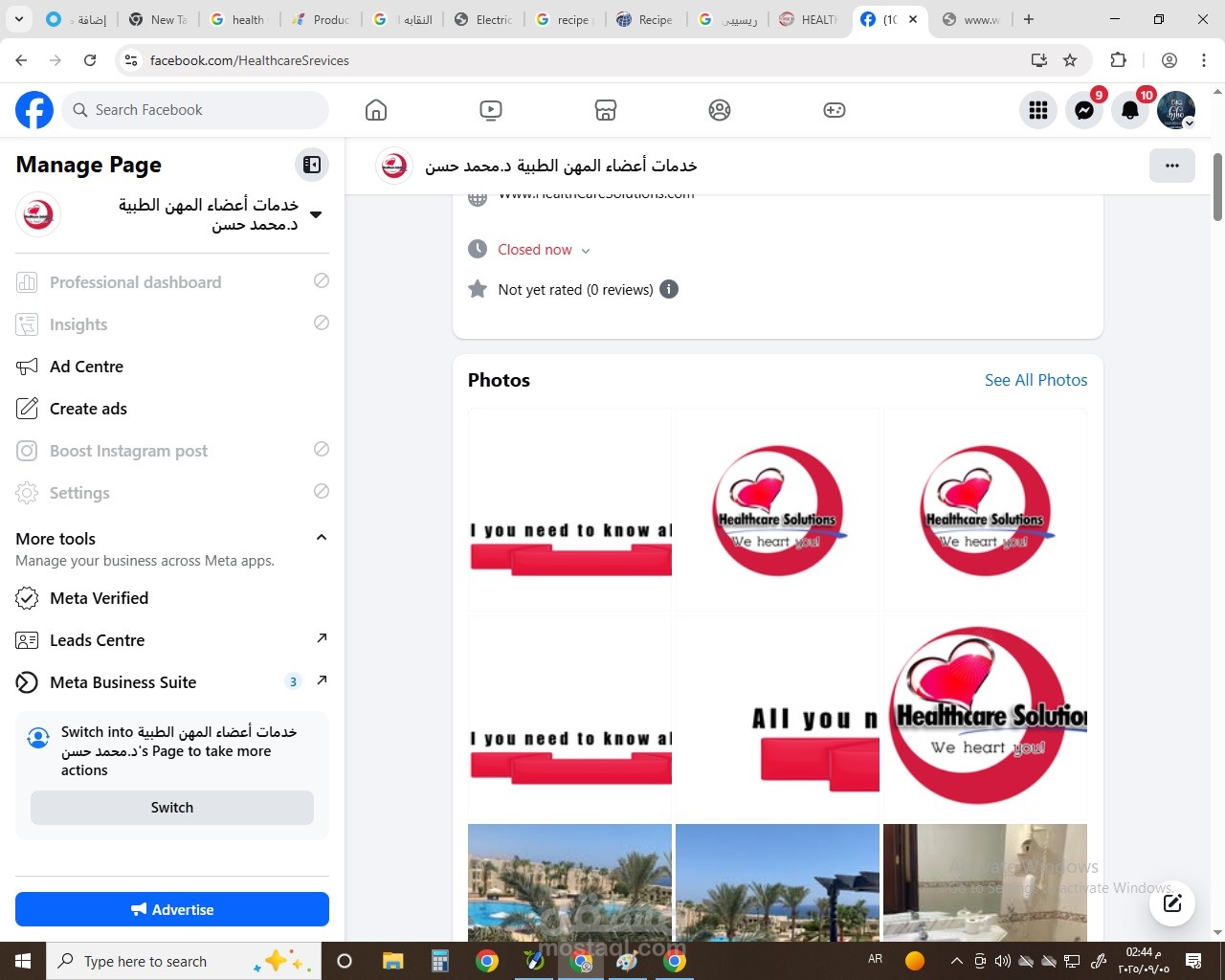Open Windows Start menu
This screenshot has height=980, width=1225.
point(23,961)
